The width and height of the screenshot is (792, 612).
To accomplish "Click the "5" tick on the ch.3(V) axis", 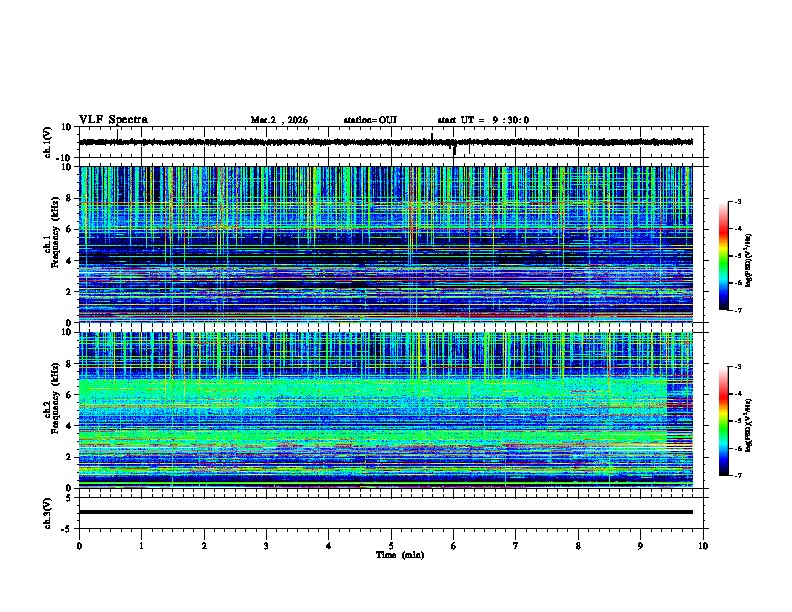I will click(70, 498).
